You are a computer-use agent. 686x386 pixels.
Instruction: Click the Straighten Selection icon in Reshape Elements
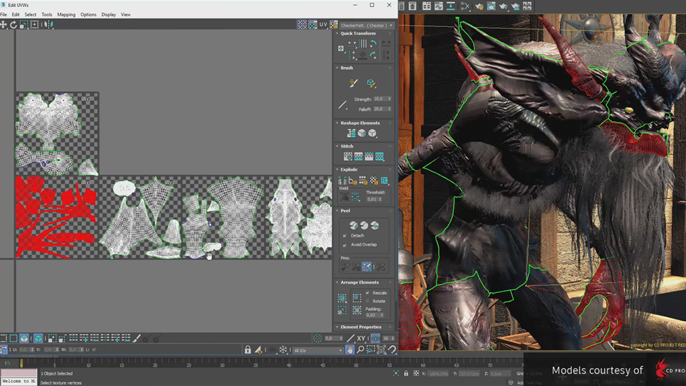351,133
